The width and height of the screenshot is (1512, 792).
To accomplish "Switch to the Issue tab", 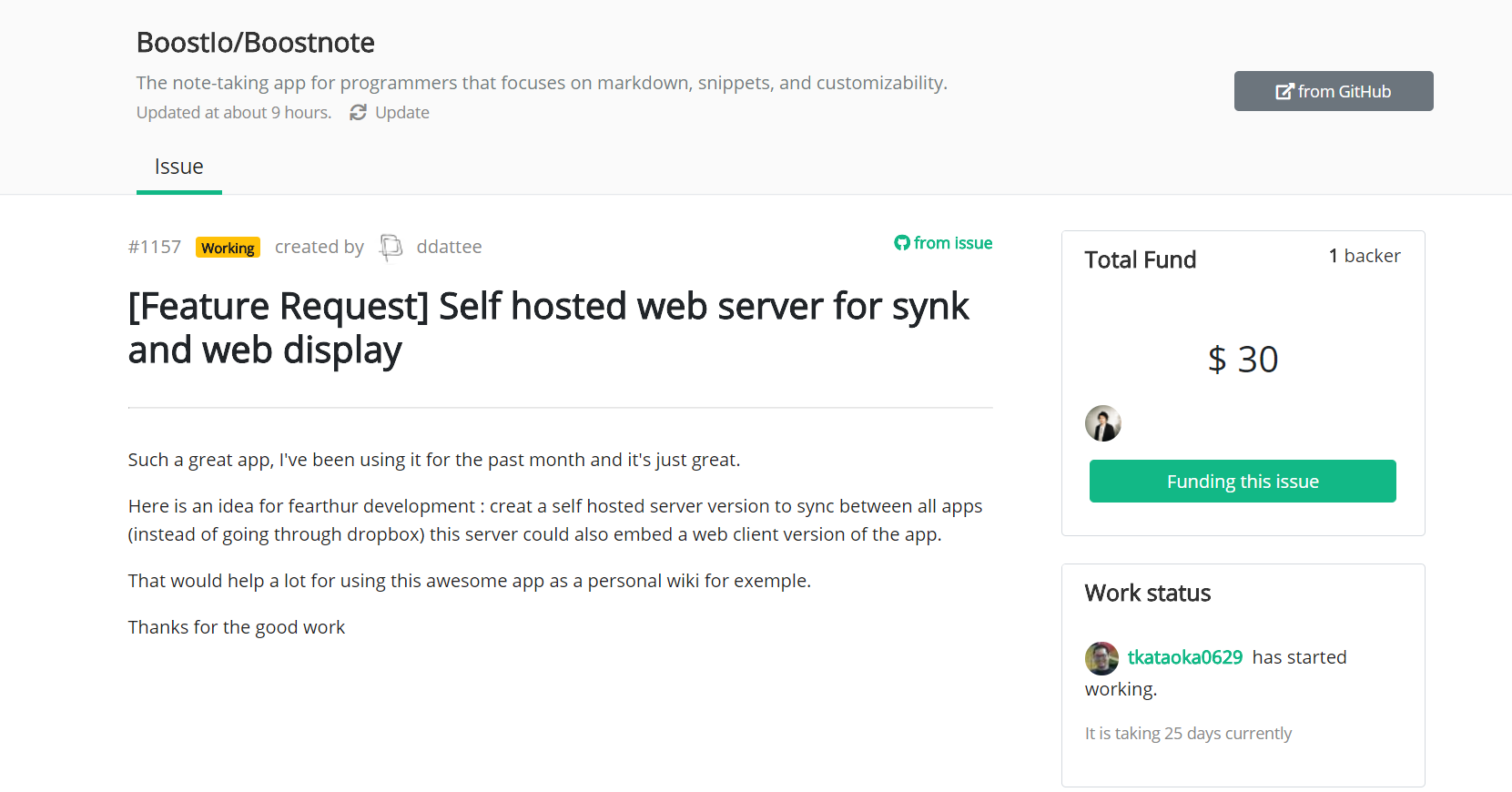I will tap(179, 167).
